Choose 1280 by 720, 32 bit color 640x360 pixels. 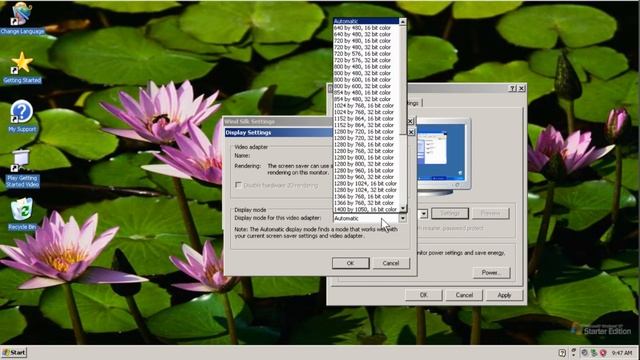coord(366,138)
